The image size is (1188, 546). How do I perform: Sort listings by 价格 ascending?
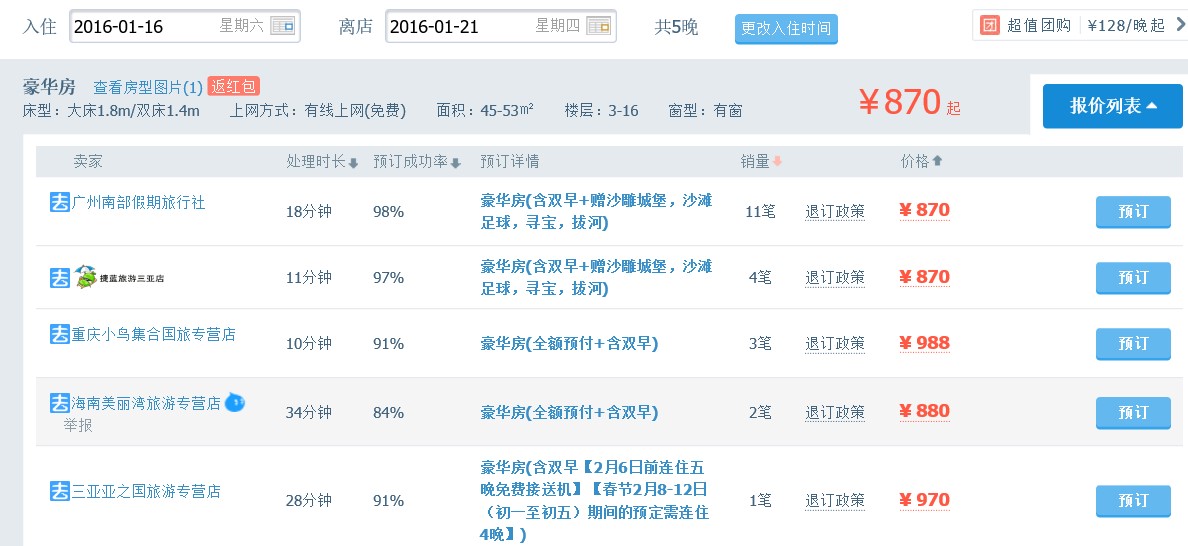(921, 162)
